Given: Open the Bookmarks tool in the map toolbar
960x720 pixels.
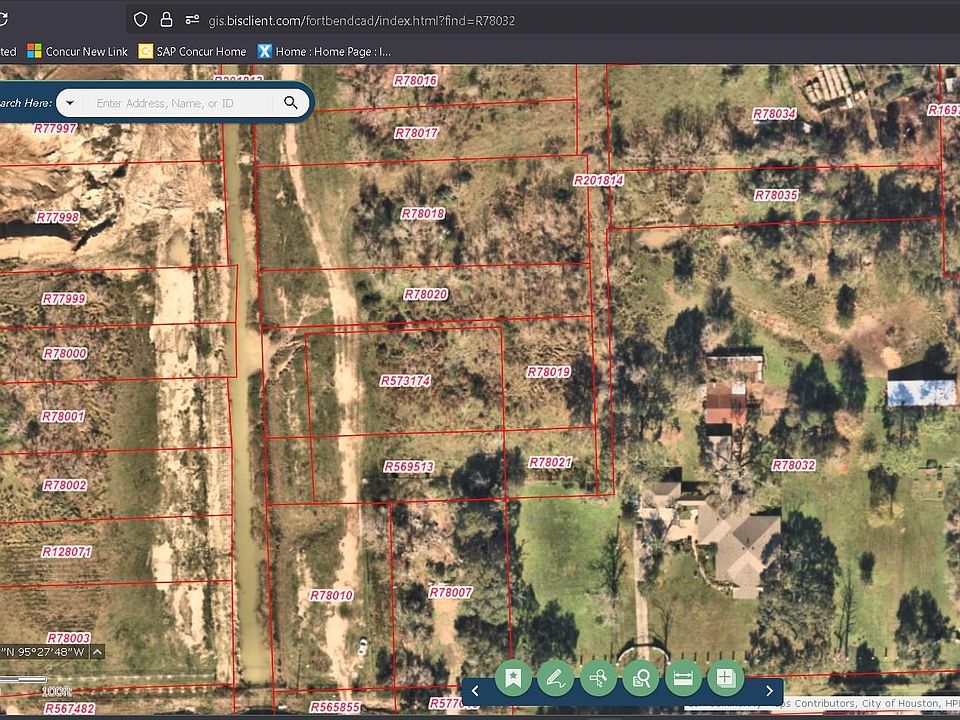Looking at the screenshot, I should 513,679.
